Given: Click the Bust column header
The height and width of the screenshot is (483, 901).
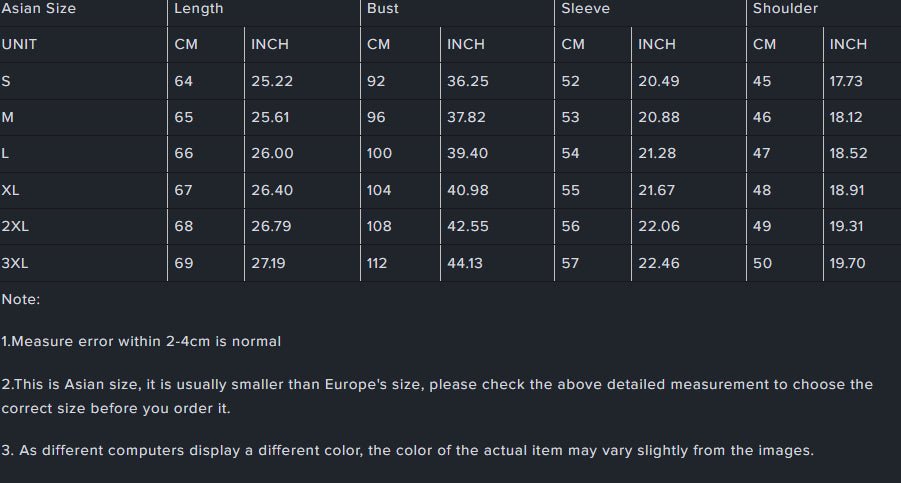Looking at the screenshot, I should pos(382,9).
